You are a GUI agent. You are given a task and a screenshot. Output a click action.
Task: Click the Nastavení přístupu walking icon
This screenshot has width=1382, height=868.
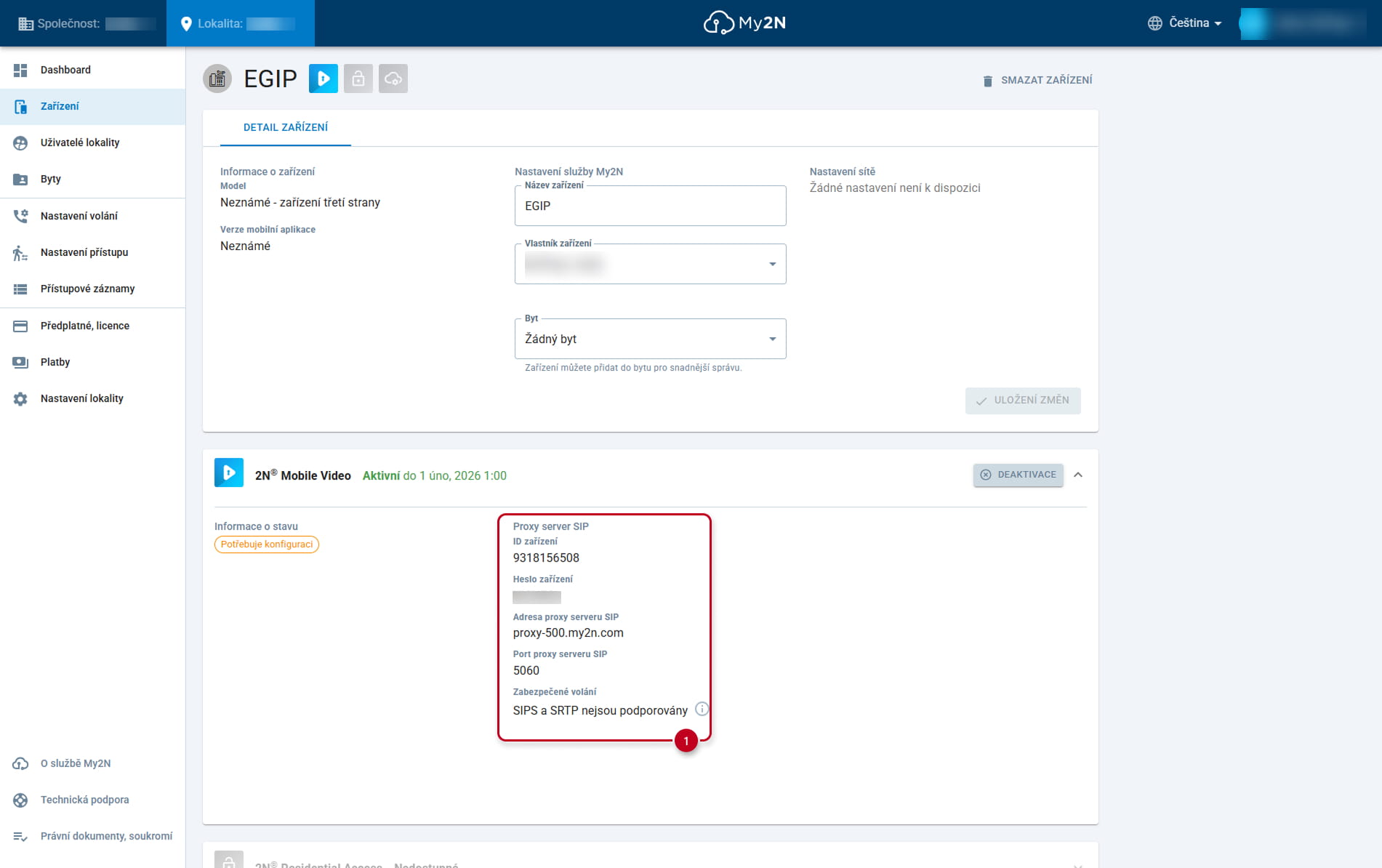click(x=20, y=252)
